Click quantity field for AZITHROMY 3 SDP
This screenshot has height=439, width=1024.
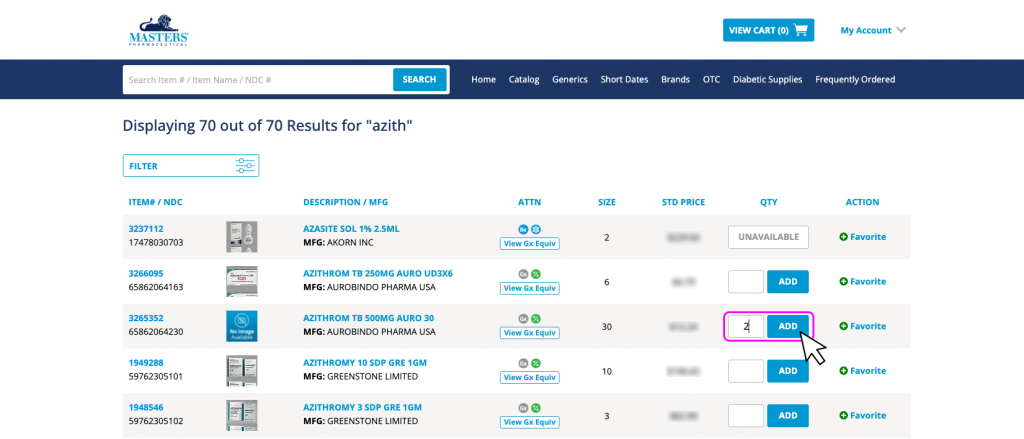click(x=746, y=415)
